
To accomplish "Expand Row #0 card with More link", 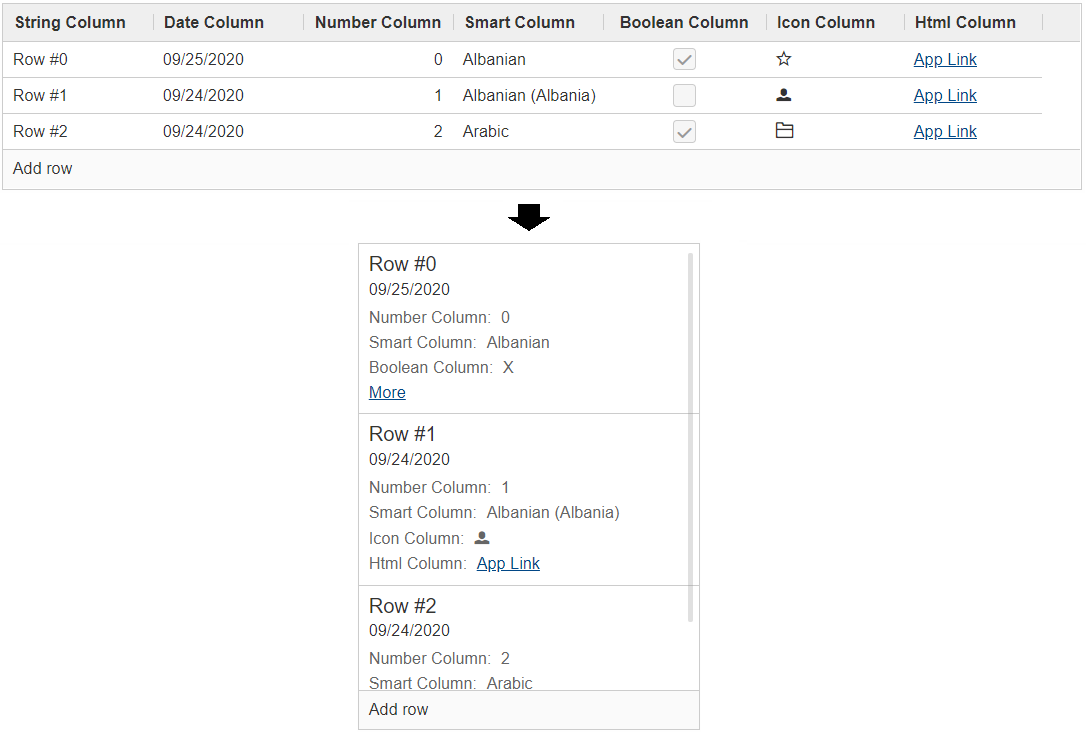I will point(387,392).
